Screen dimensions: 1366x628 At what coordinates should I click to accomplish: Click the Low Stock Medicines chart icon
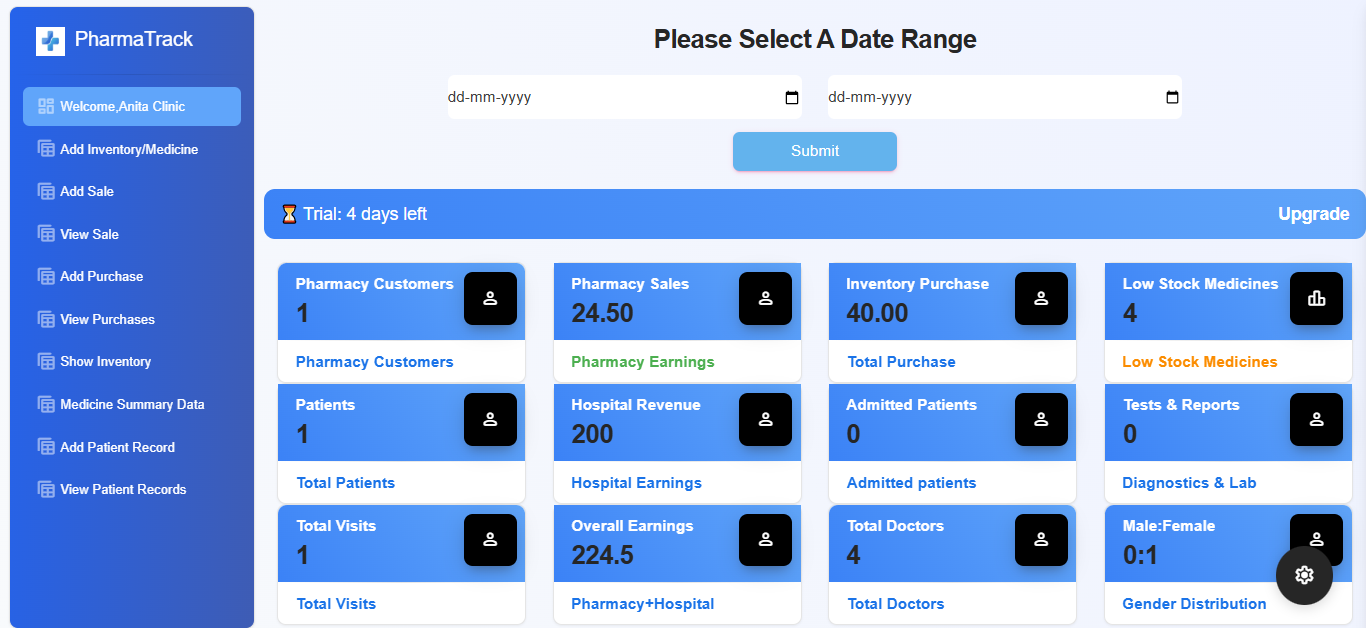click(1316, 298)
